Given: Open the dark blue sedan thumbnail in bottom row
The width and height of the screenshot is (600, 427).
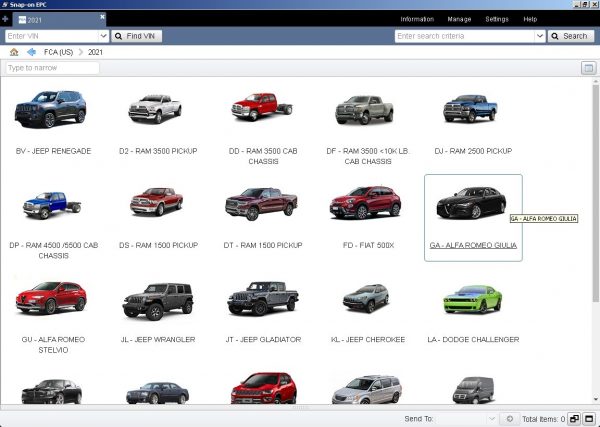Looking at the screenshot, I should 157,393.
